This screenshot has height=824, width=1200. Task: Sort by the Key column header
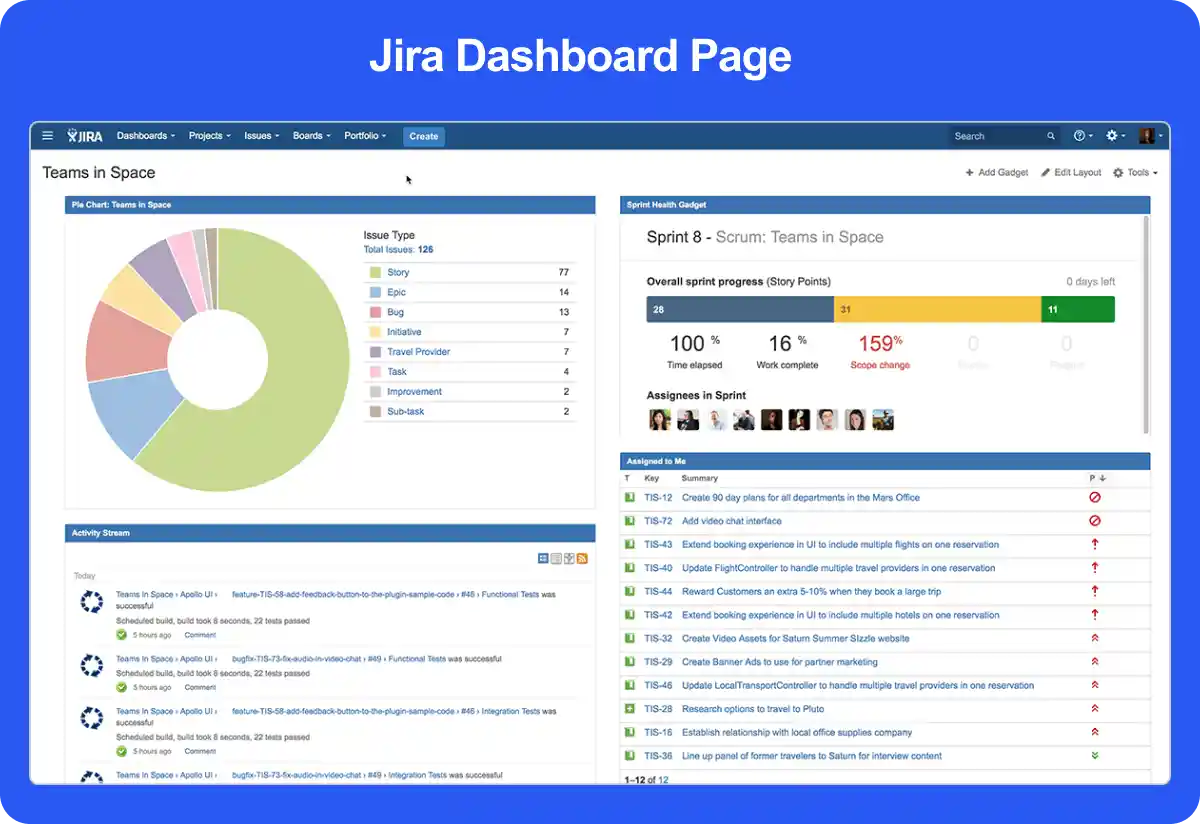click(x=652, y=479)
